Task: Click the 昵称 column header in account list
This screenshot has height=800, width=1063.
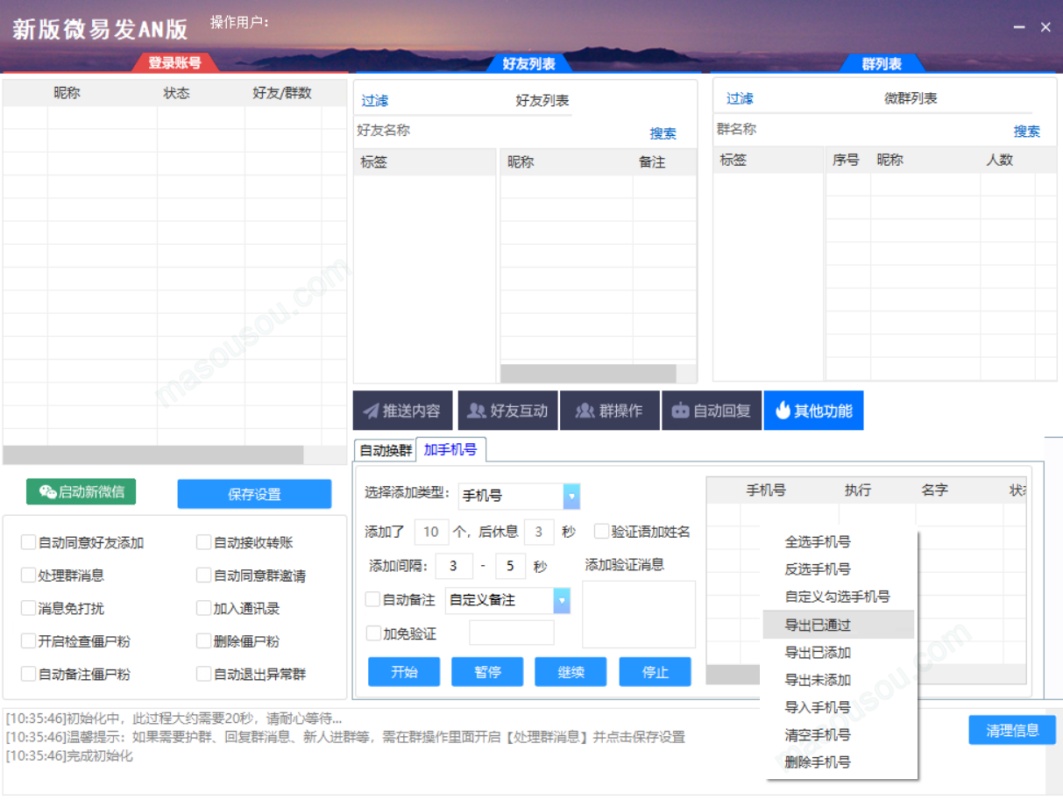Action: click(66, 93)
